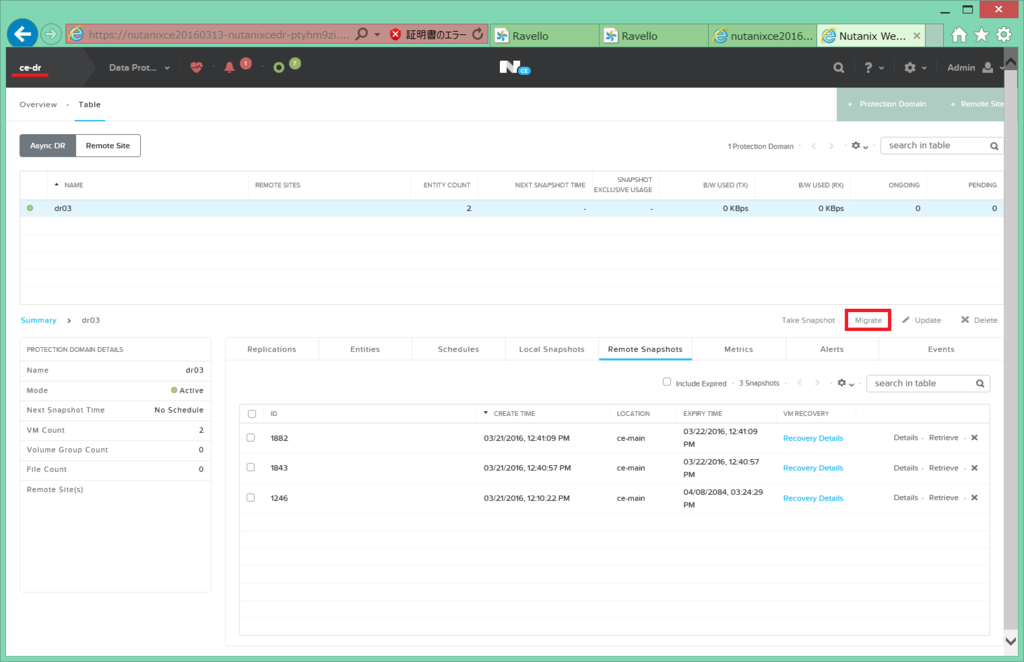Enable Include Expired checkbox
Viewport: 1024px width, 662px height.
pos(667,382)
